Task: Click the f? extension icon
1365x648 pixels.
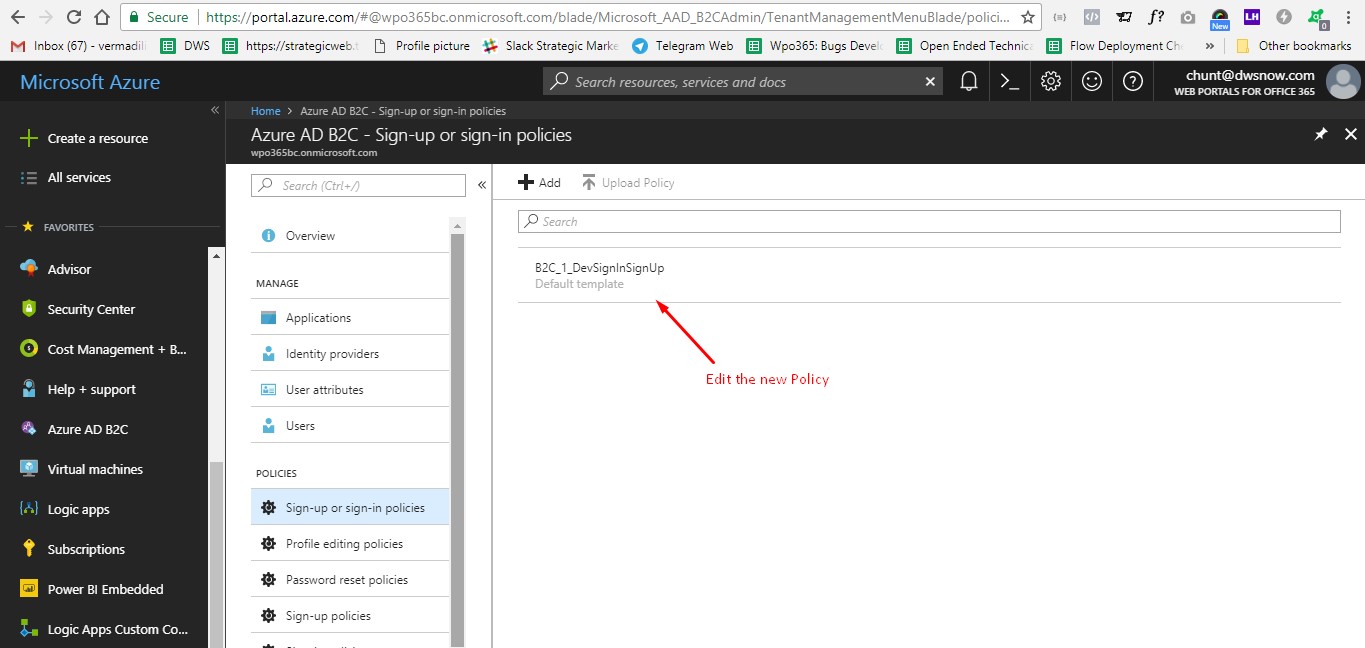Action: click(1156, 17)
